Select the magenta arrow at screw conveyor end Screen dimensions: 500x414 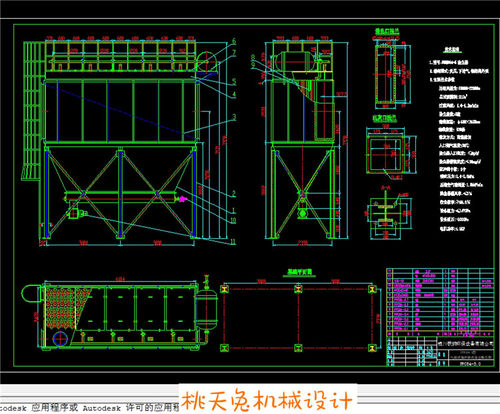pyautogui.click(x=183, y=199)
